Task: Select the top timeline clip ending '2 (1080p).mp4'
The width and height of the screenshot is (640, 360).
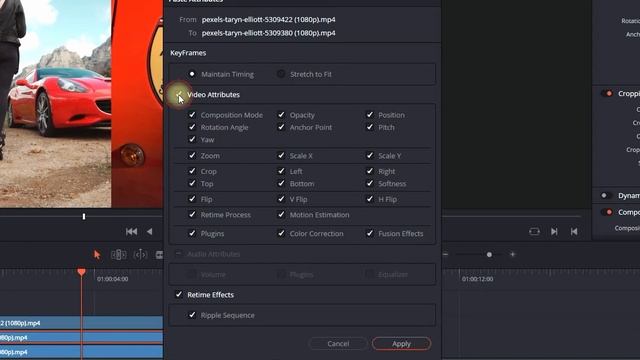Action: (81, 323)
